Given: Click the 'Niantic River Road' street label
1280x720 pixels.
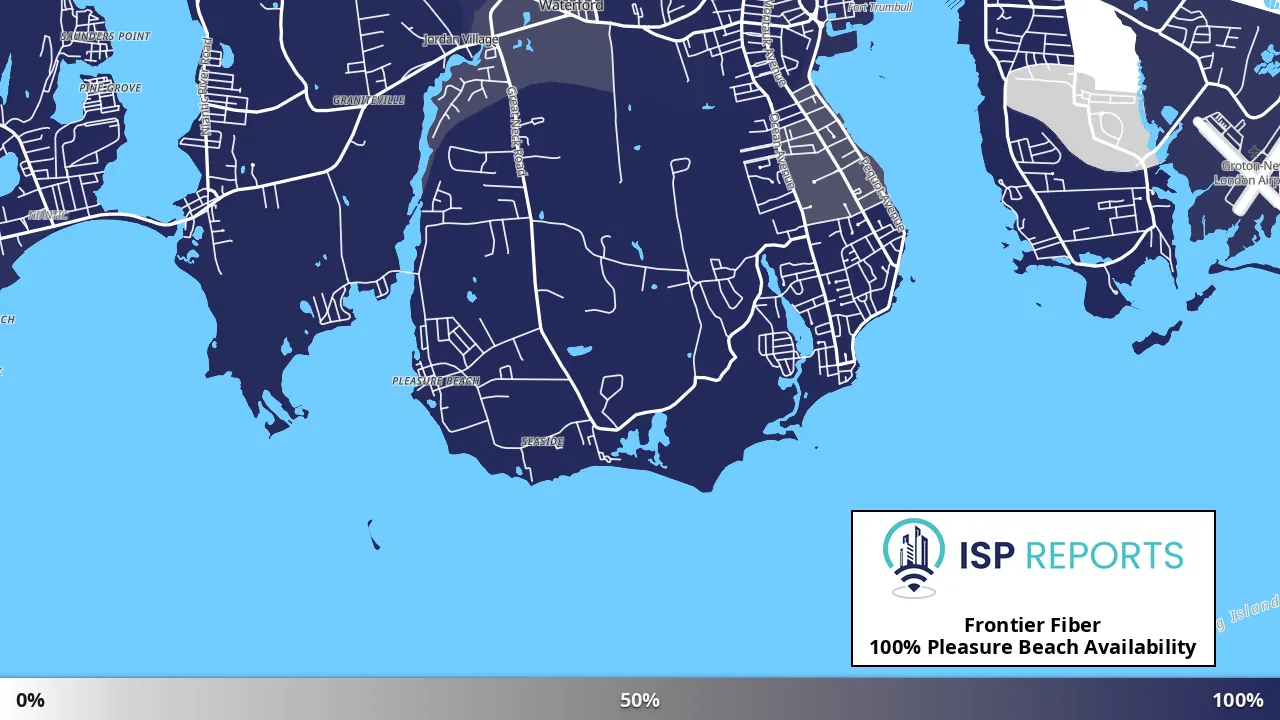Looking at the screenshot, I should tap(206, 87).
